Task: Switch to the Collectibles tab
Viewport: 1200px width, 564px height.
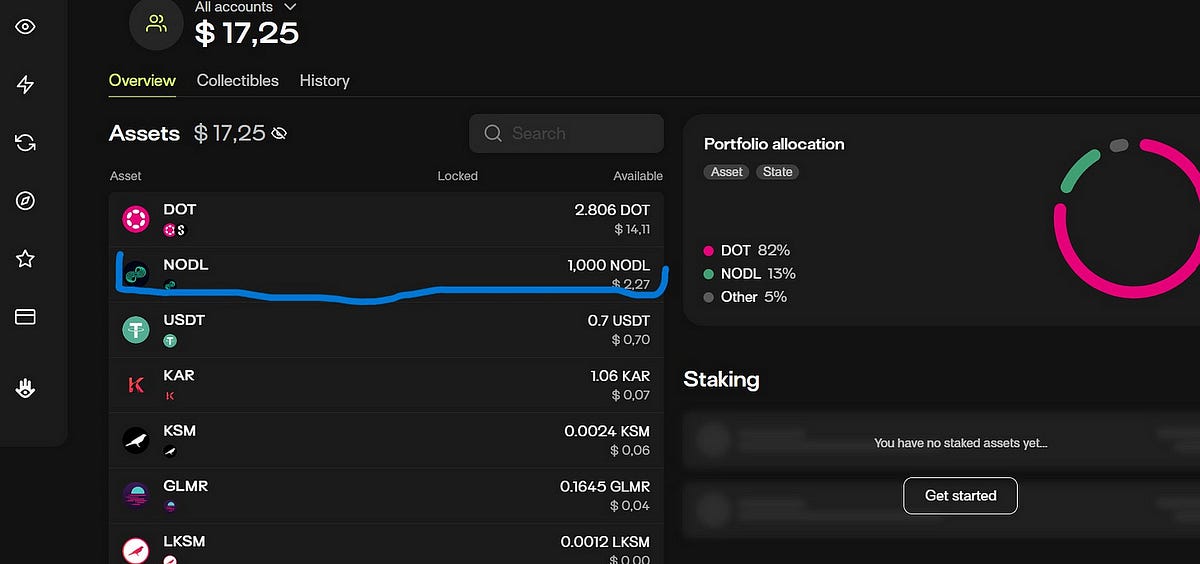Action: click(238, 80)
